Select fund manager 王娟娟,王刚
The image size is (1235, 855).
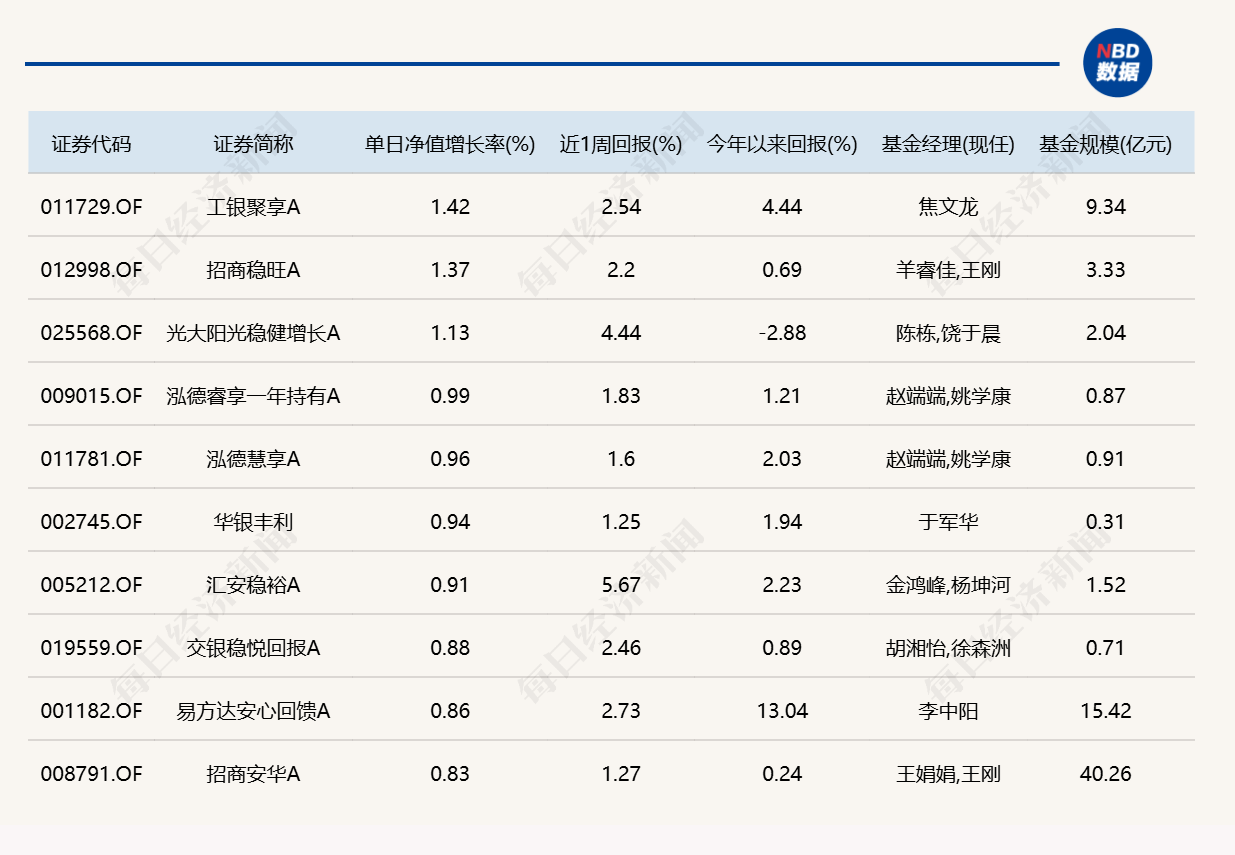[x=948, y=774]
